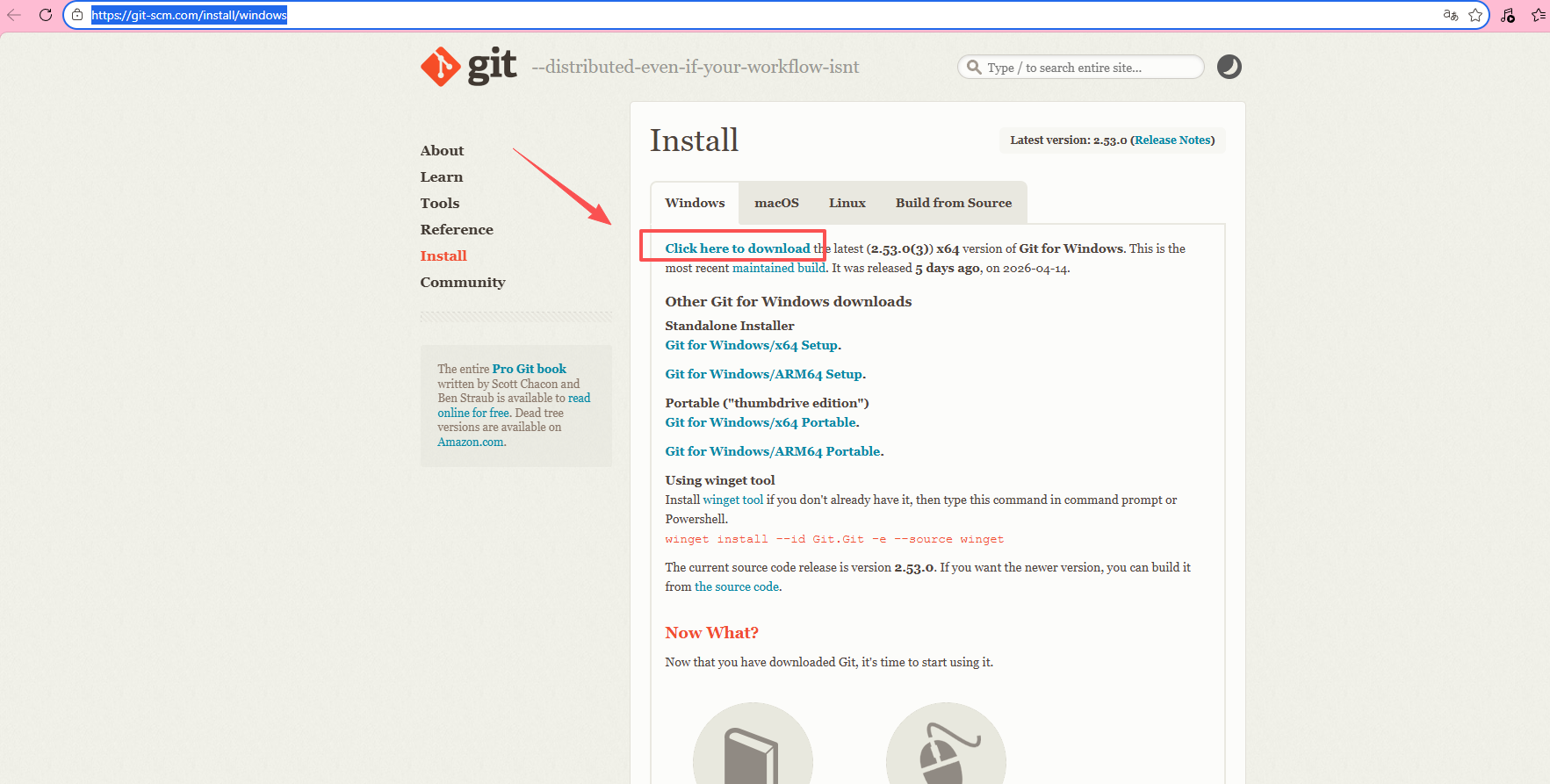This screenshot has height=784, width=1550.
Task: Open the Release Notes link
Action: [x=1172, y=140]
